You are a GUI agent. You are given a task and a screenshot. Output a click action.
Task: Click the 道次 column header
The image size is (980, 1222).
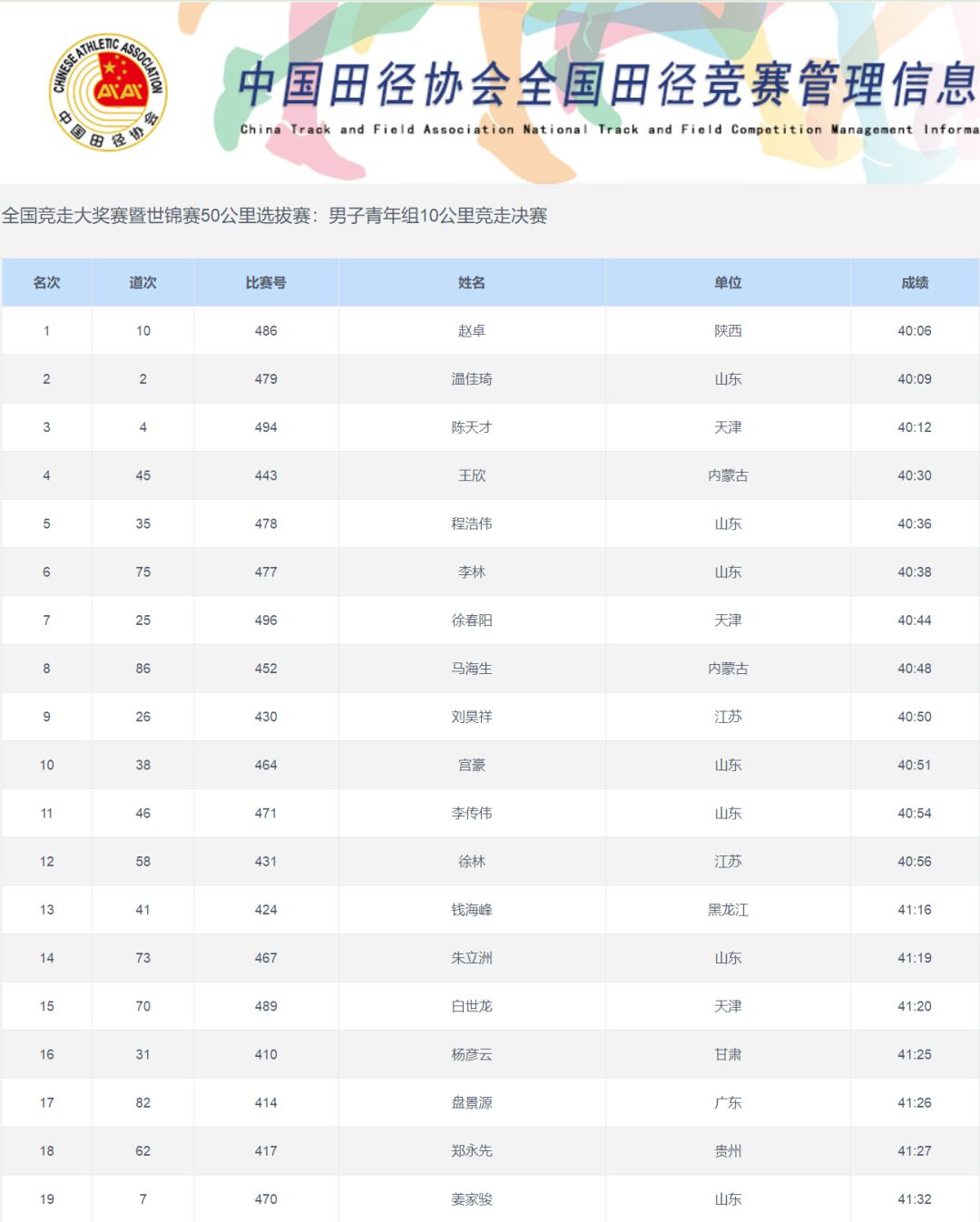(x=142, y=282)
